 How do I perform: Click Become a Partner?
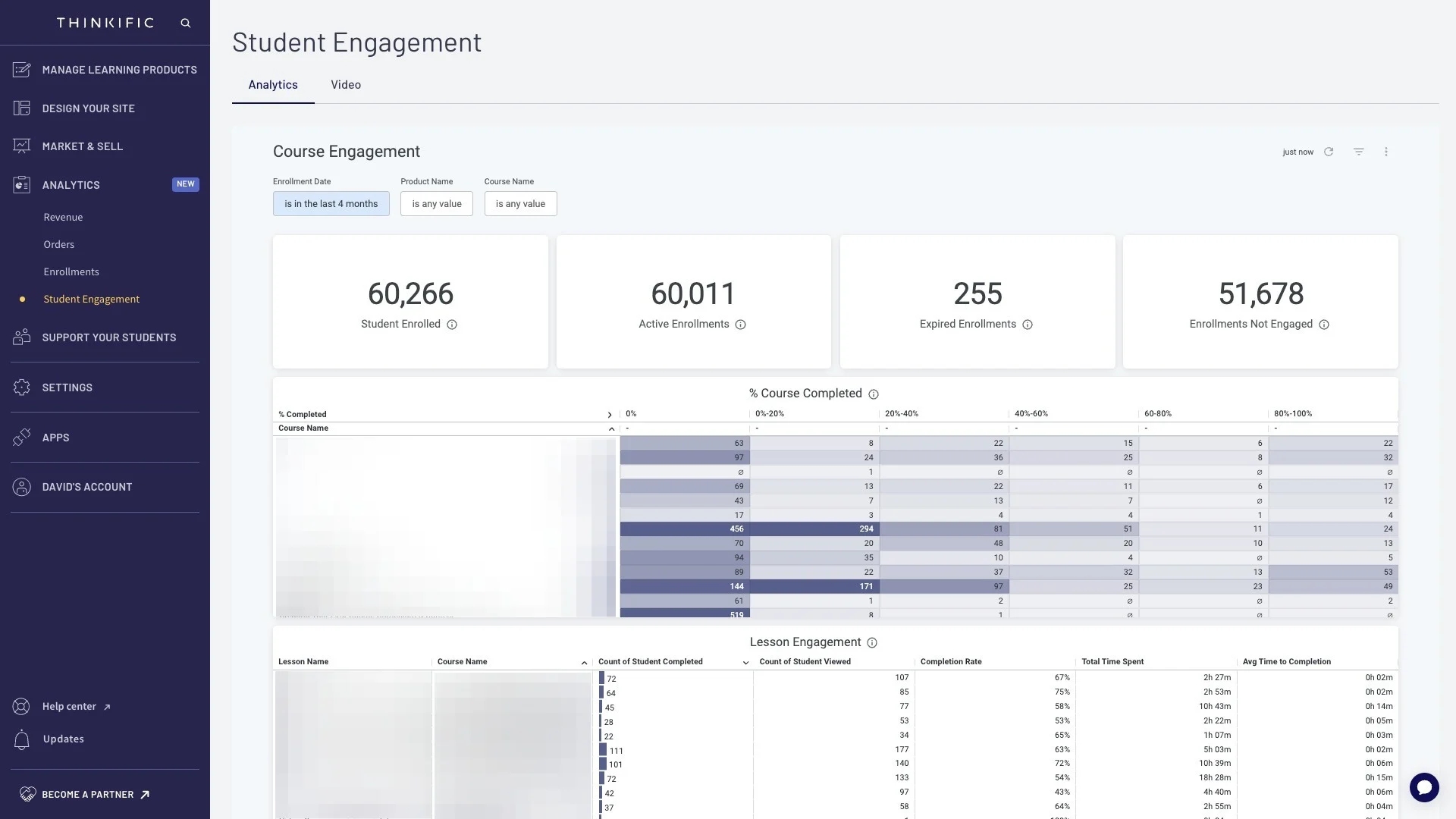86,794
